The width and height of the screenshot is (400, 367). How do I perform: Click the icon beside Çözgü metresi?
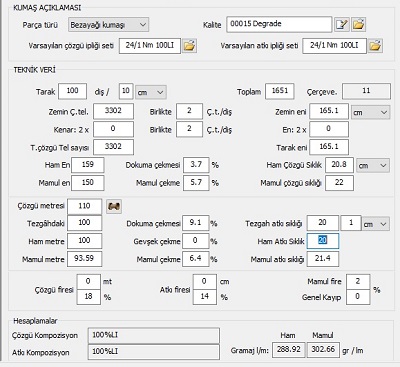(x=114, y=207)
